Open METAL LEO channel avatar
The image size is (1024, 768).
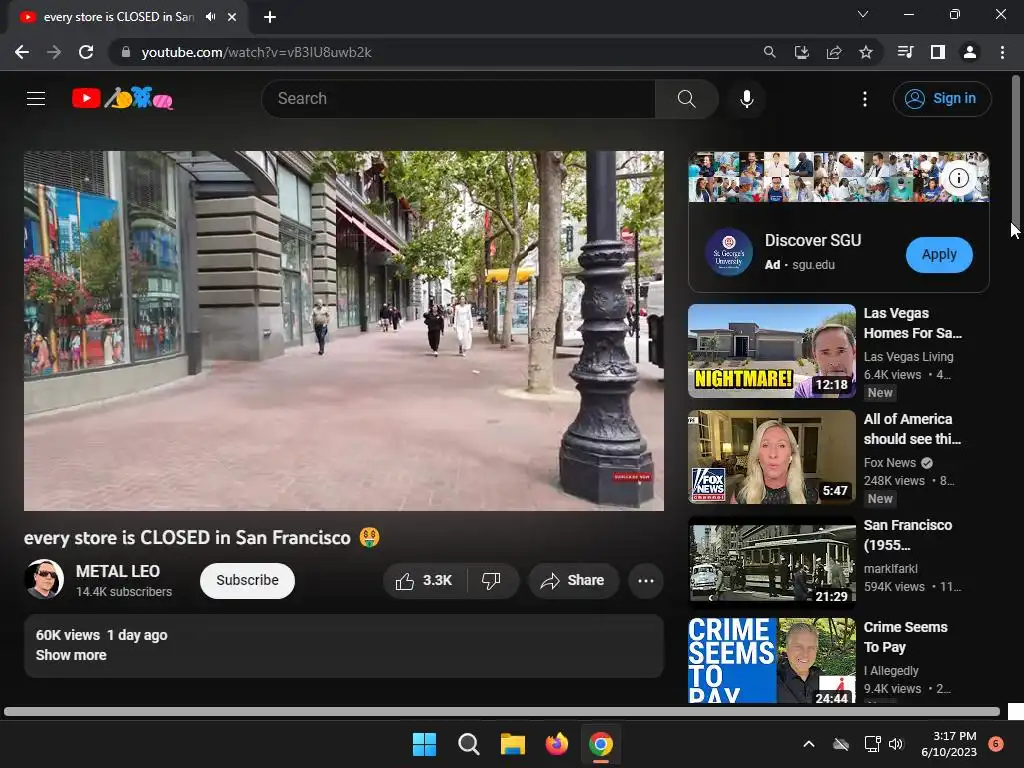tap(44, 579)
